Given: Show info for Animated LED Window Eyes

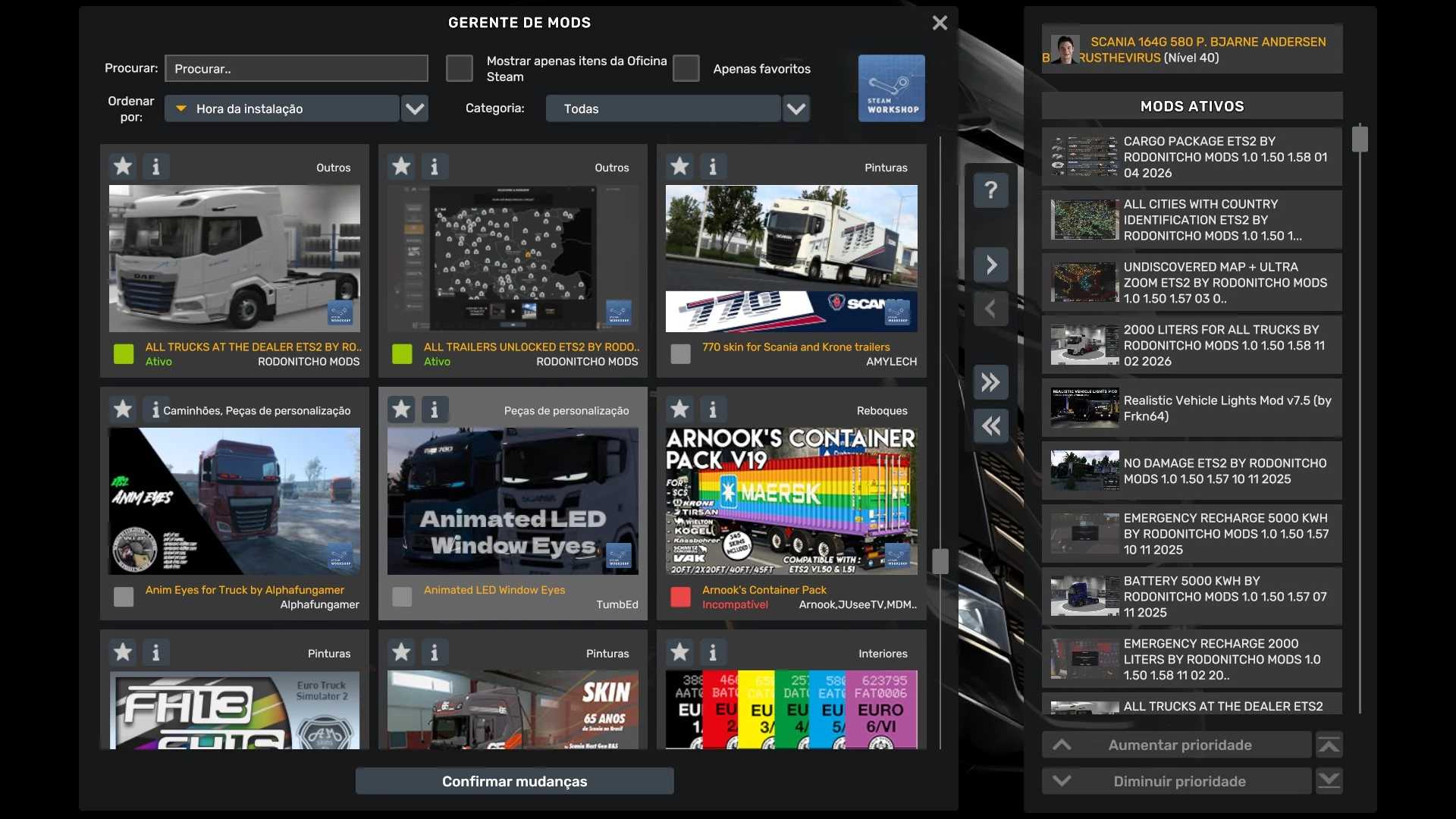Looking at the screenshot, I should pyautogui.click(x=434, y=409).
